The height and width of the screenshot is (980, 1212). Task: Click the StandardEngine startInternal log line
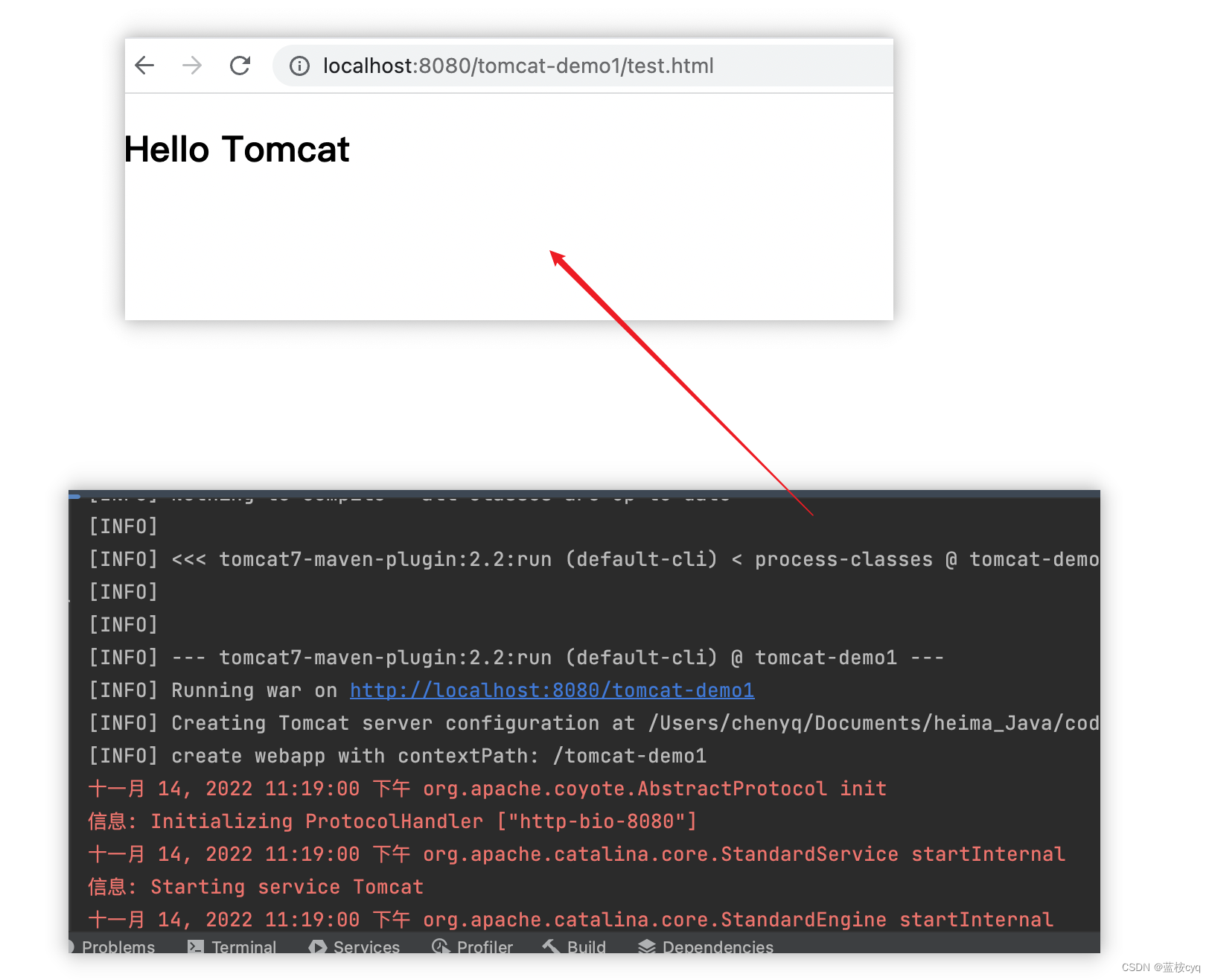tap(571, 920)
